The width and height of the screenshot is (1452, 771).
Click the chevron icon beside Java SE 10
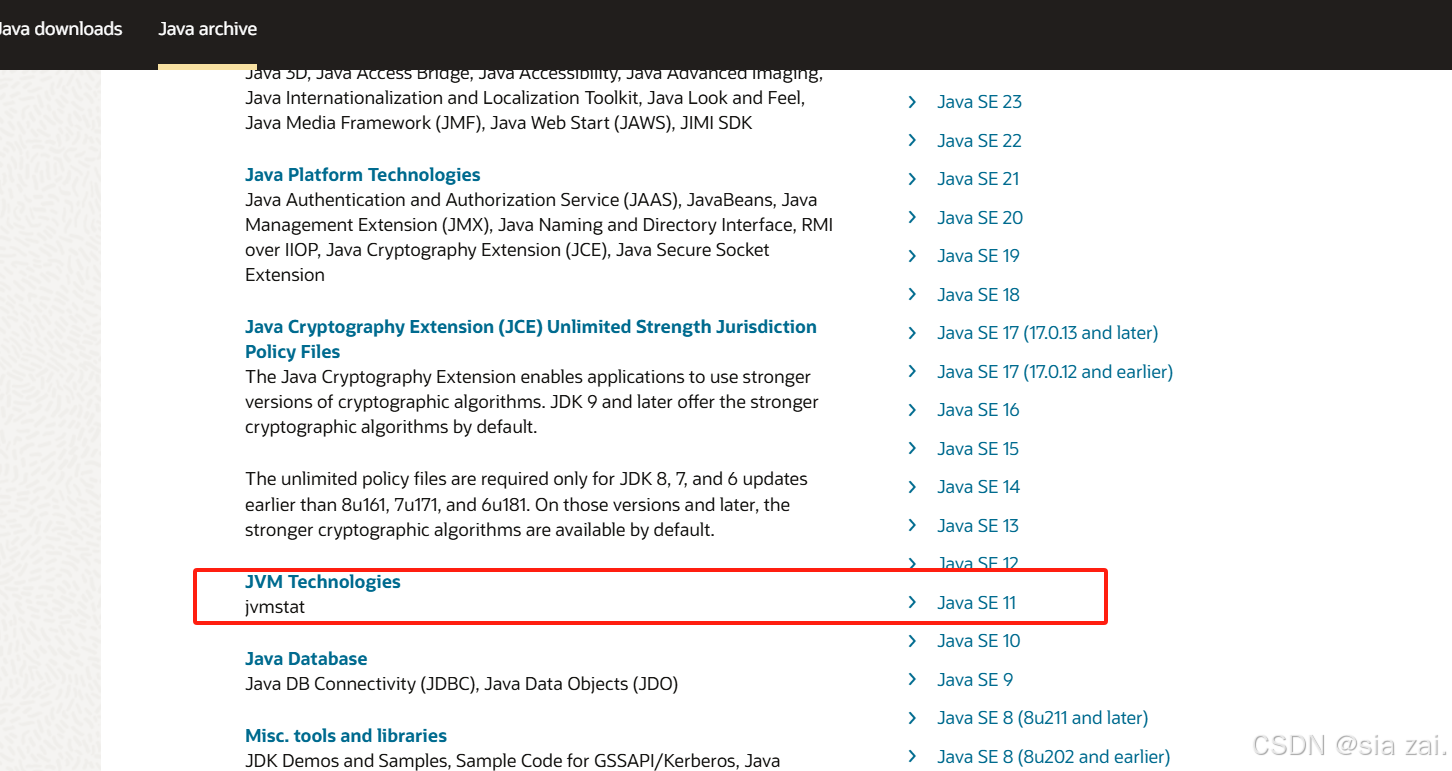point(911,640)
